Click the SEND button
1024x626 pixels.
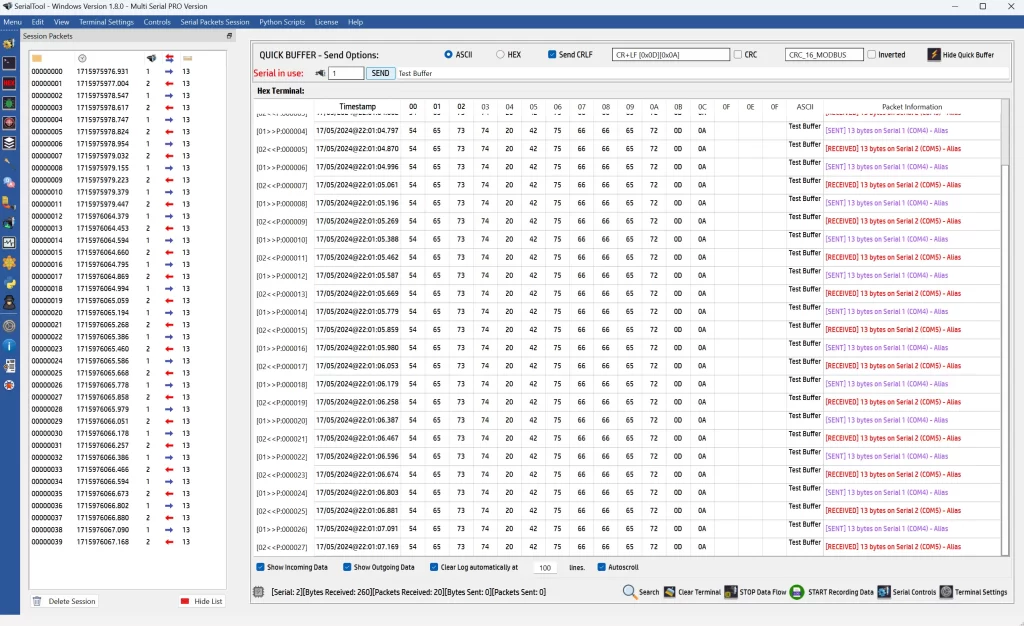[x=380, y=73]
